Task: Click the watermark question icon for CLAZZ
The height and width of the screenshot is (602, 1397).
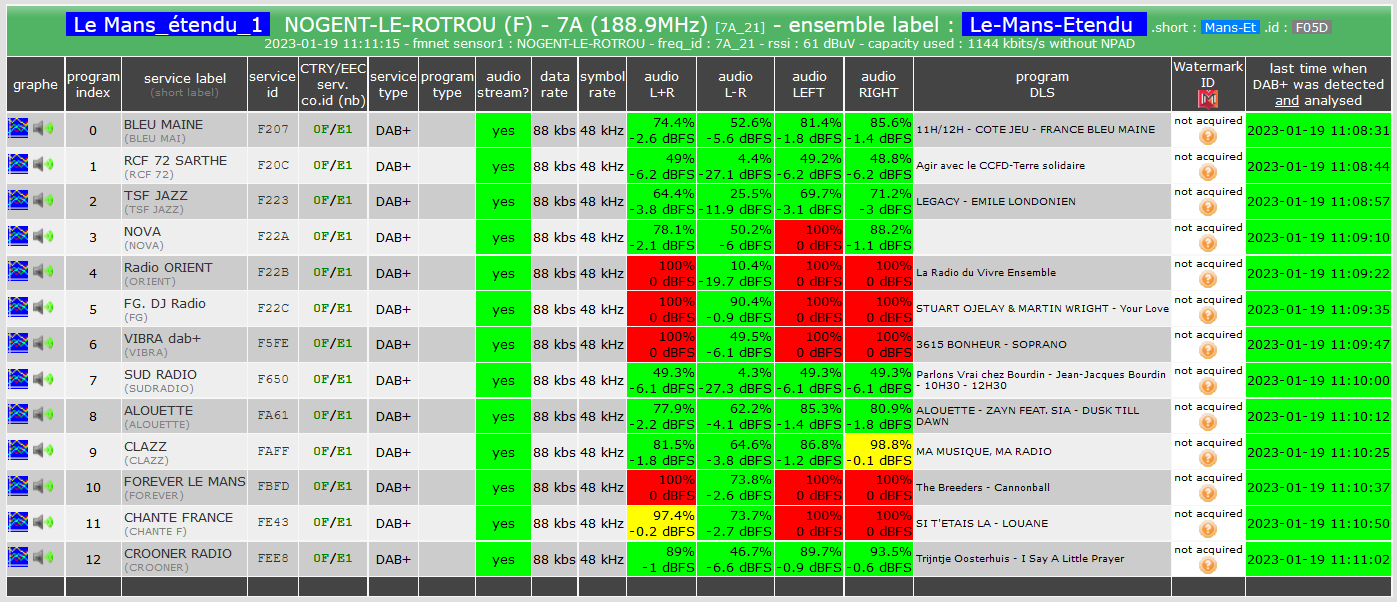Action: pos(1208,459)
